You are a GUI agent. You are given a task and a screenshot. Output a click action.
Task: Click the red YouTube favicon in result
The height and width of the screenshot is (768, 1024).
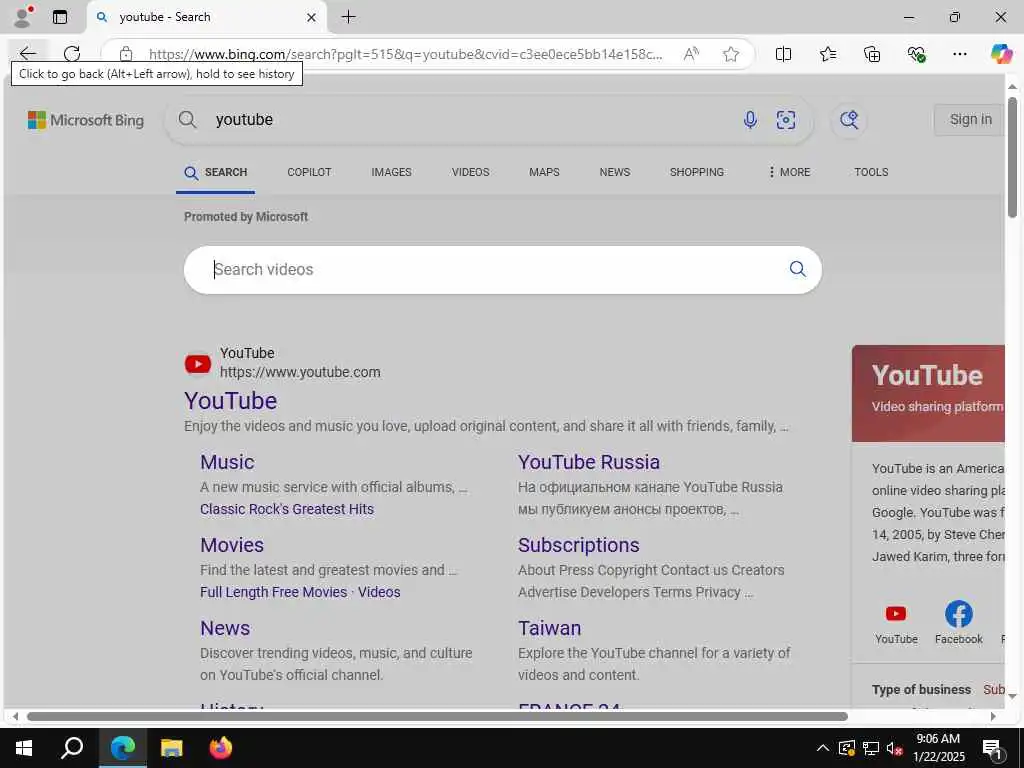198,364
